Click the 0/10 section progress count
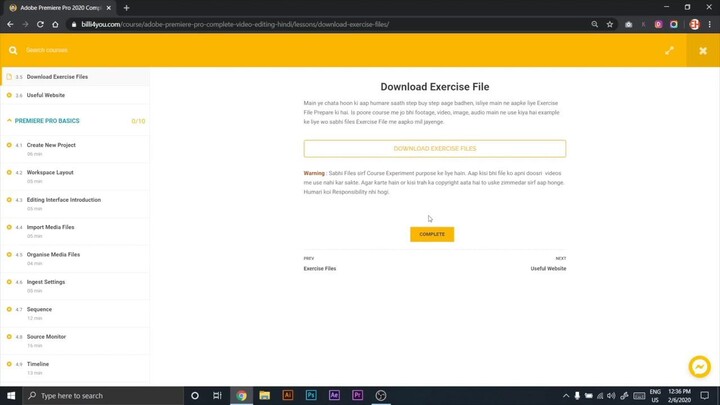Viewport: 720px width, 405px height. tap(138, 121)
